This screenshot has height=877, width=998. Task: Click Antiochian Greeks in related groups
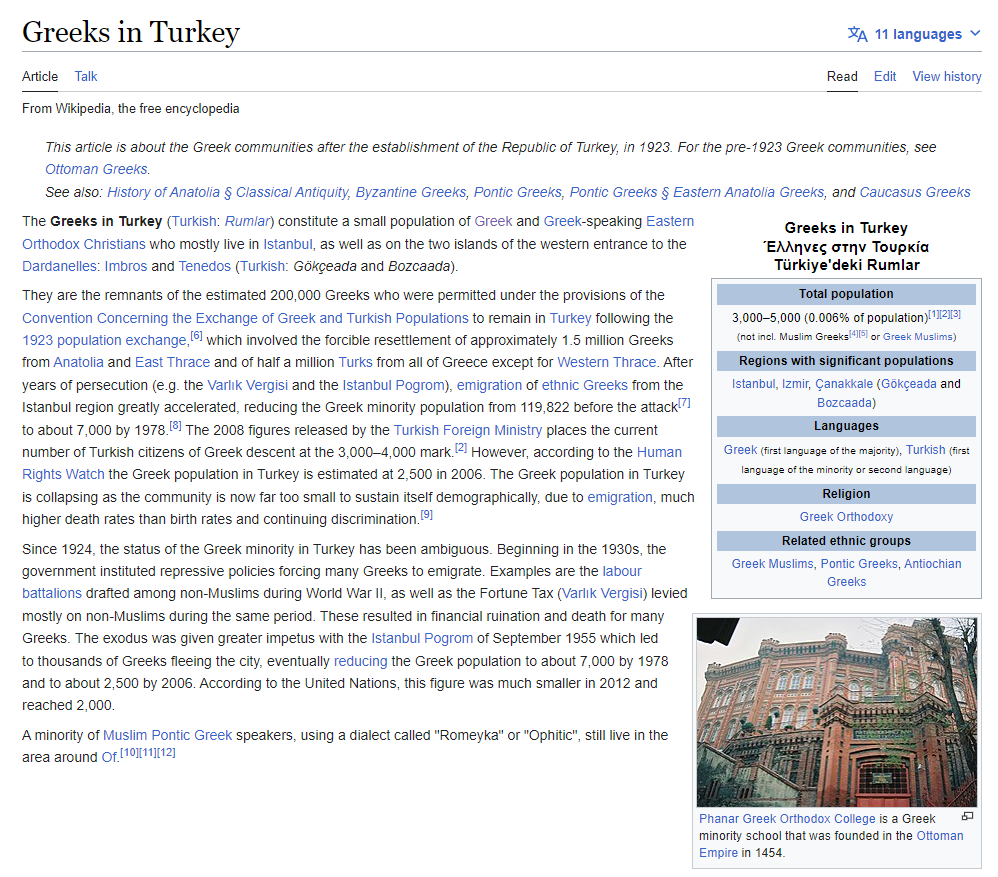click(932, 564)
